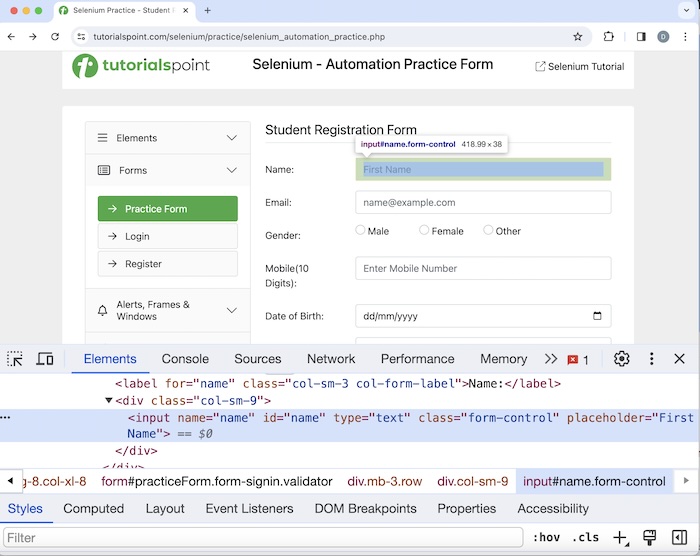
Task: Open DevTools settings gear
Action: point(621,359)
